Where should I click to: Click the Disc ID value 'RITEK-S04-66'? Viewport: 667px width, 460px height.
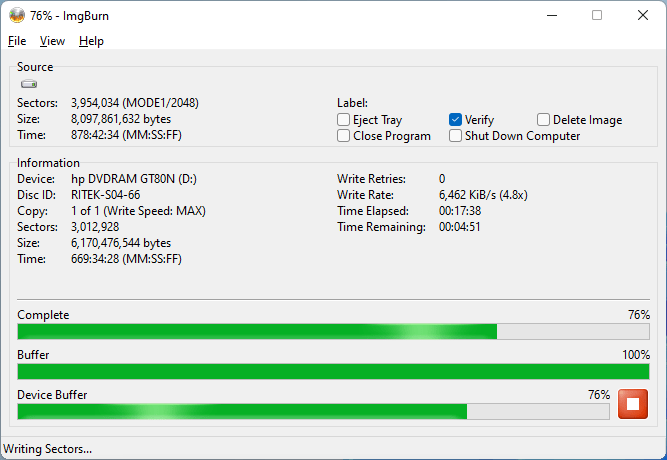pos(105,195)
